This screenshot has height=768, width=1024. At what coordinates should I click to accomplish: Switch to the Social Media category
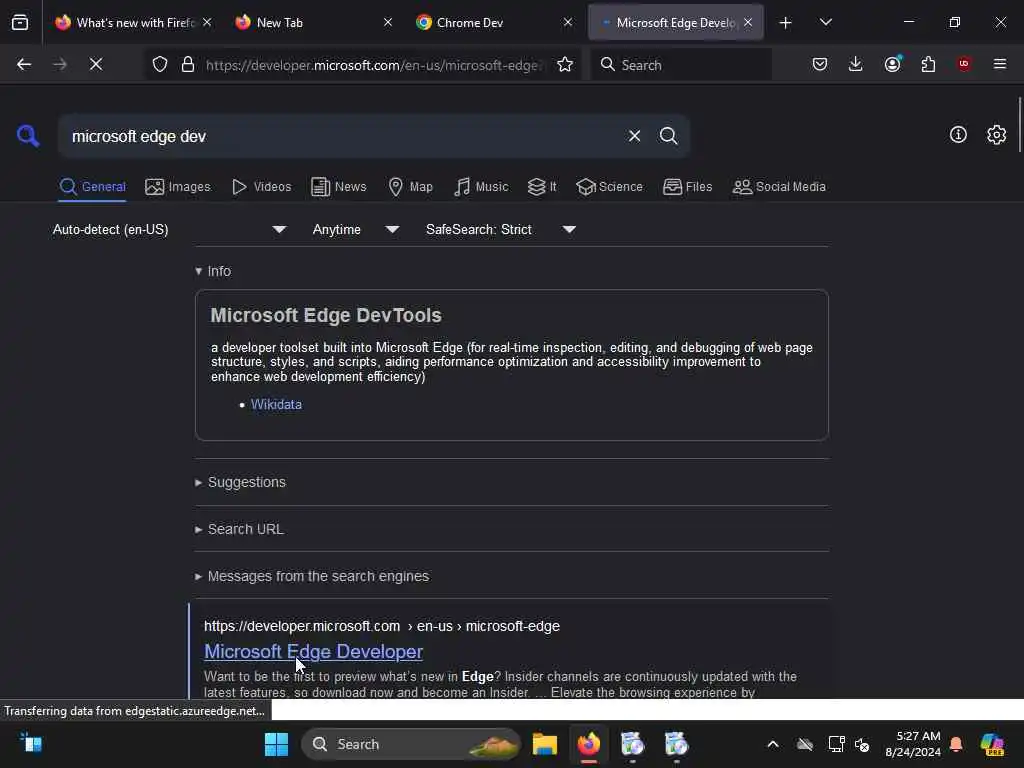(x=779, y=187)
